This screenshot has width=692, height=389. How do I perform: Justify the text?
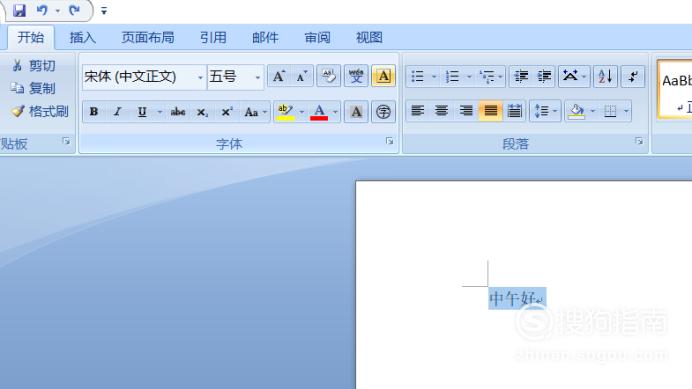[491, 111]
